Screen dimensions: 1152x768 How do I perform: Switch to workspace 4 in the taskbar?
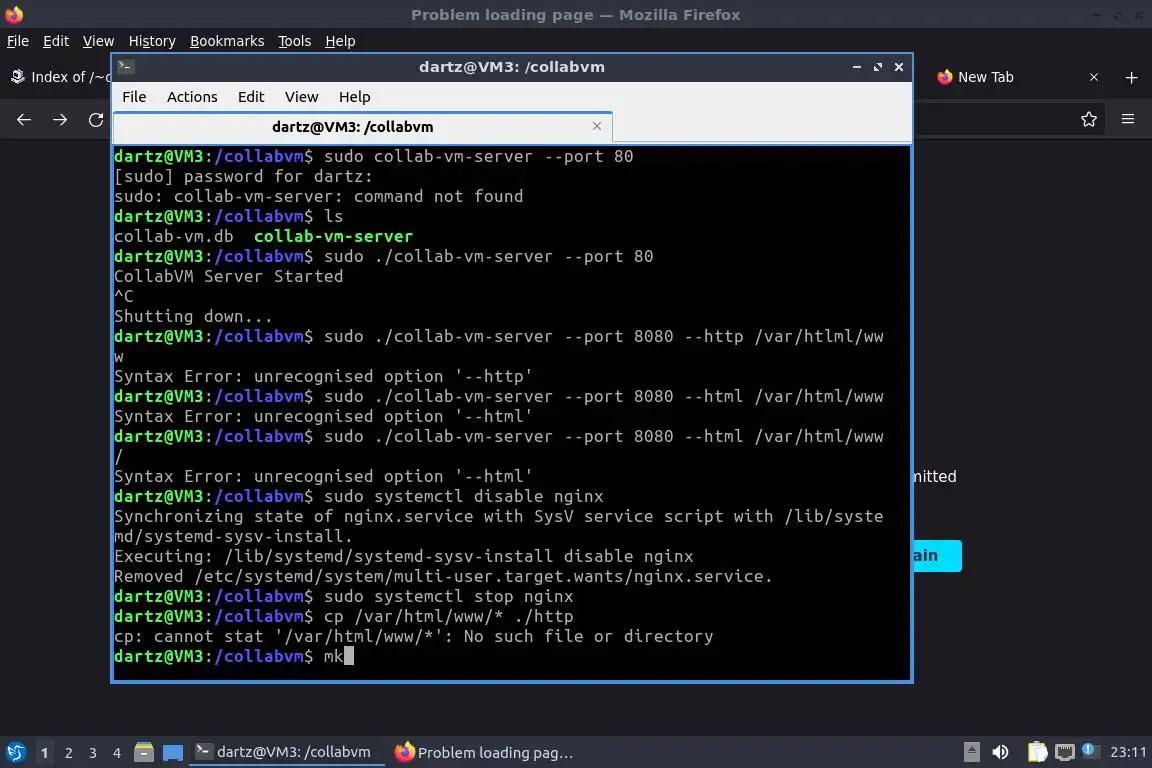117,753
